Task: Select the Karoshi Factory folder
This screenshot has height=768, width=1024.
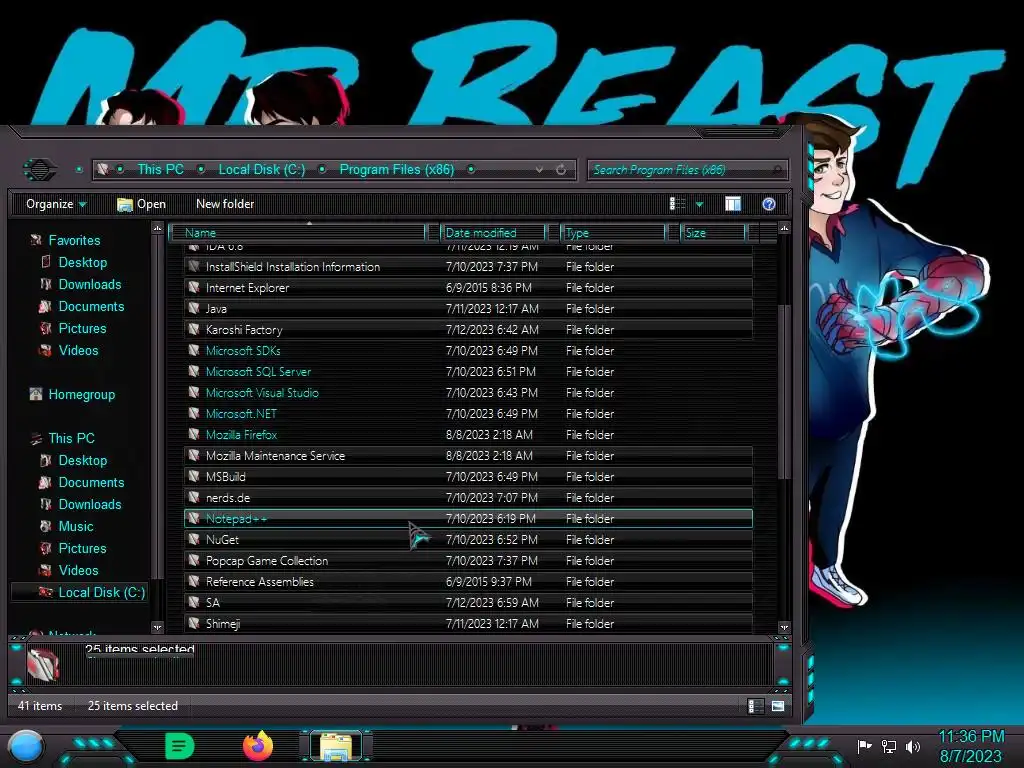Action: pyautogui.click(x=468, y=330)
